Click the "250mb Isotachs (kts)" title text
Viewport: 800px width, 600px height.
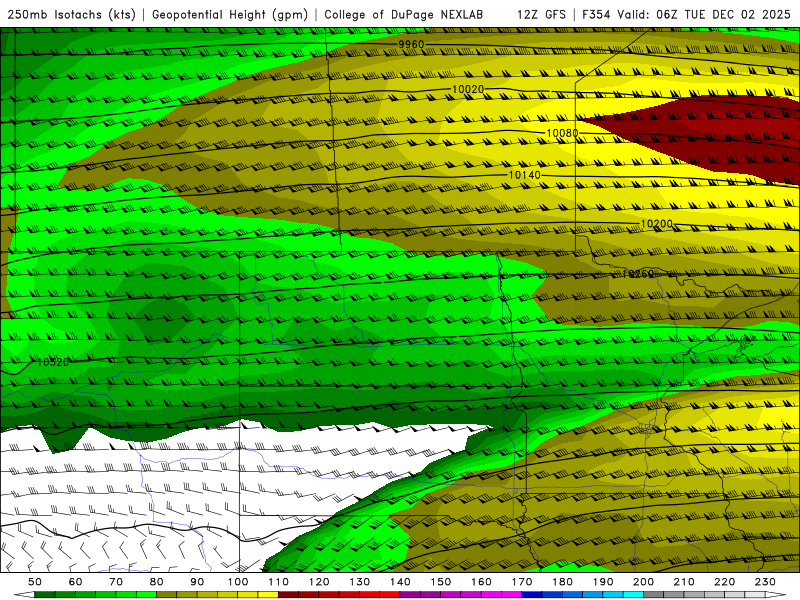coord(71,14)
